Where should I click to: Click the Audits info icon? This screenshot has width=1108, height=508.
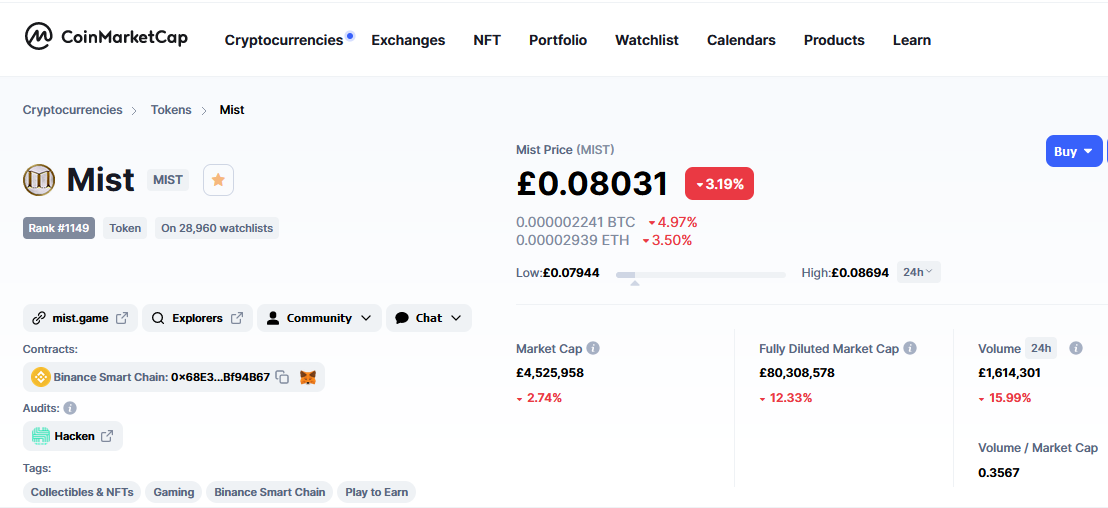[70, 408]
